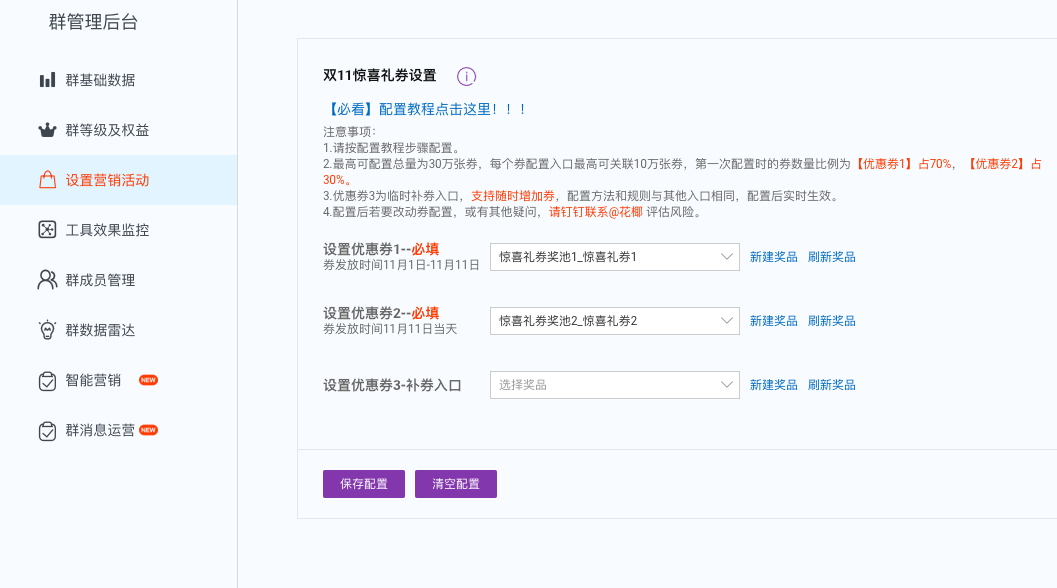Click the 双11惊喜礼券设置 heading

380,76
